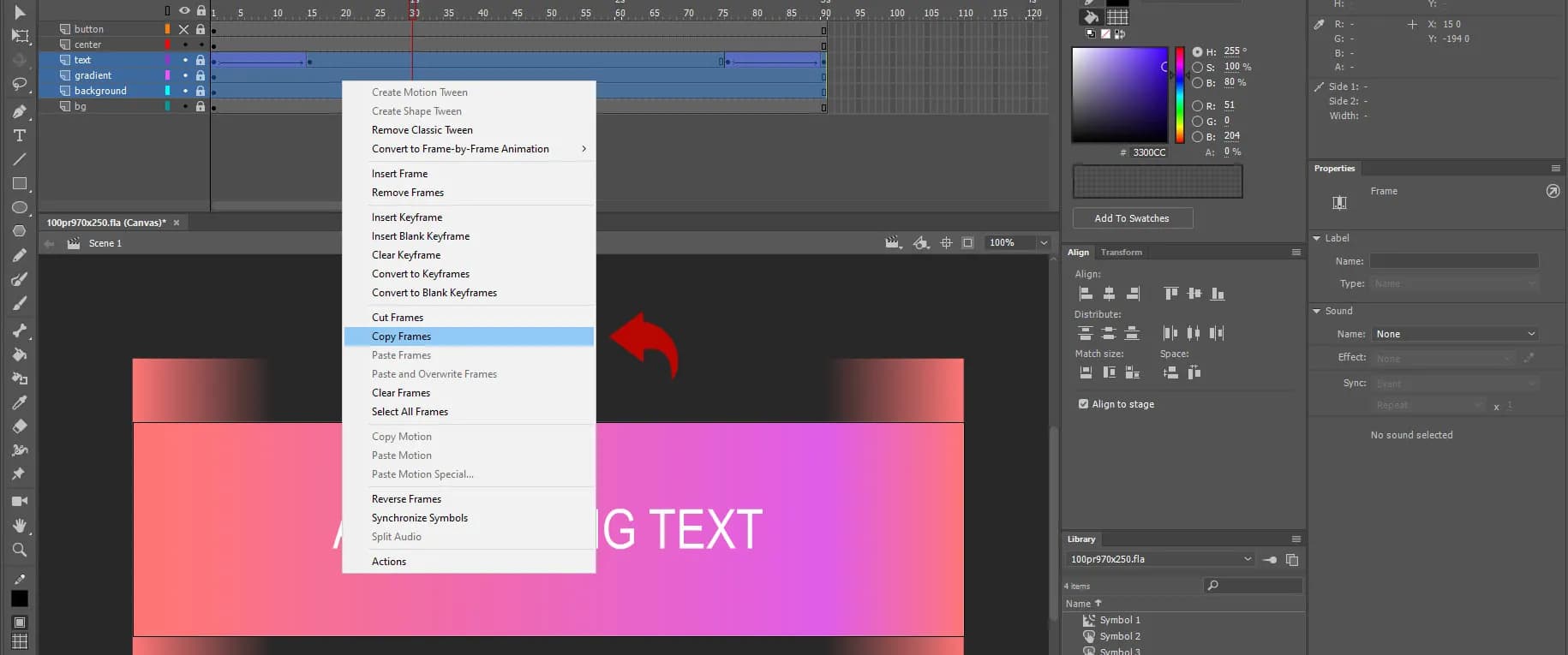Viewport: 1568px width, 655px height.
Task: Click the Add To Swatches button
Action: click(x=1132, y=218)
